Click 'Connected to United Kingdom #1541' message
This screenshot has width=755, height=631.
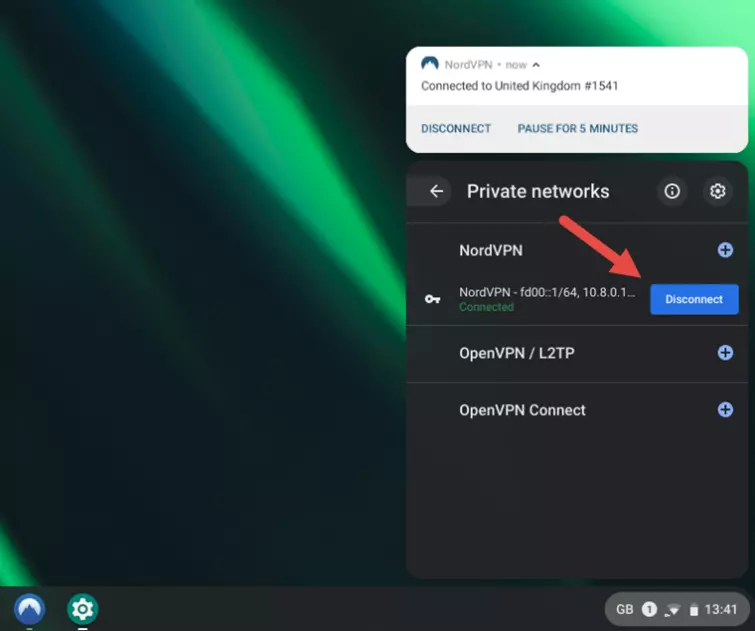(x=520, y=86)
